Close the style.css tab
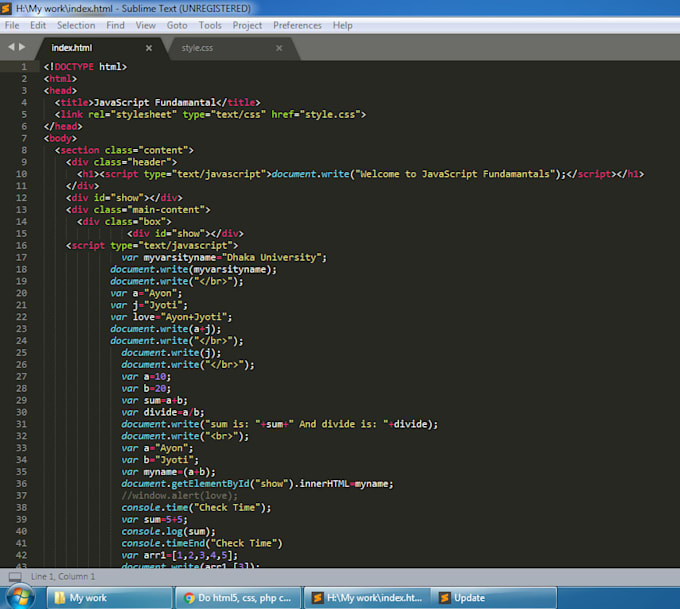The image size is (680, 609). 279,48
